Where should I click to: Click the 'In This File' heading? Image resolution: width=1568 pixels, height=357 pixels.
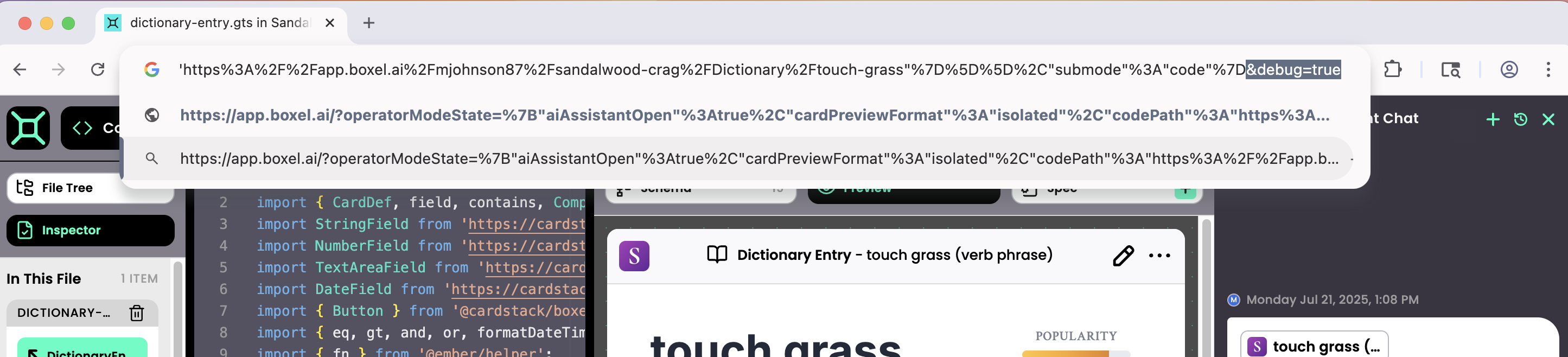click(x=44, y=278)
